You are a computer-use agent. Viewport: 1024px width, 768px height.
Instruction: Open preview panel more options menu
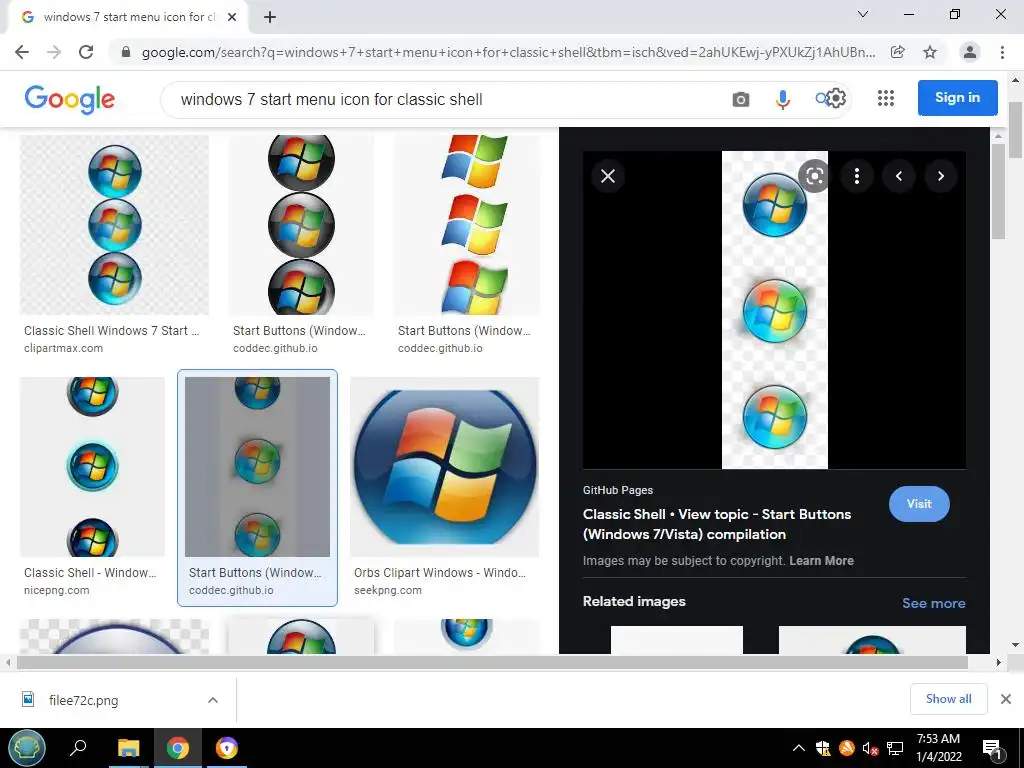point(857,176)
